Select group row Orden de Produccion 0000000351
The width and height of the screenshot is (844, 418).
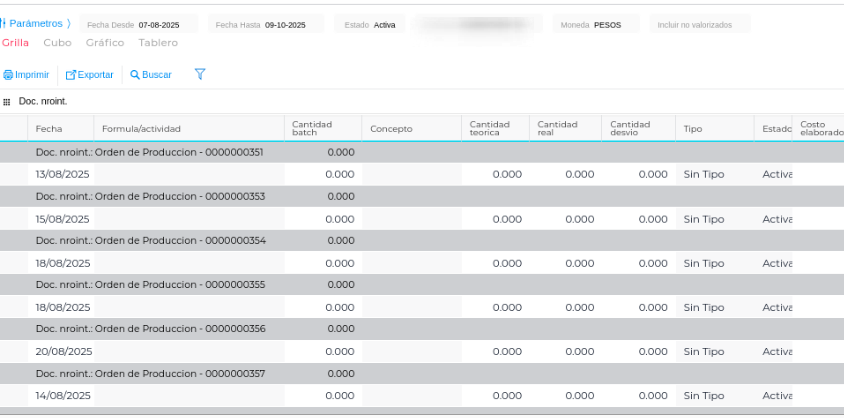coord(150,153)
